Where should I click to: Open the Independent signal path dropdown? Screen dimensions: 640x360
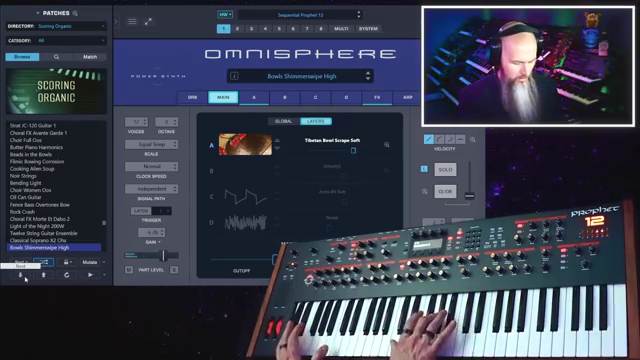point(151,189)
